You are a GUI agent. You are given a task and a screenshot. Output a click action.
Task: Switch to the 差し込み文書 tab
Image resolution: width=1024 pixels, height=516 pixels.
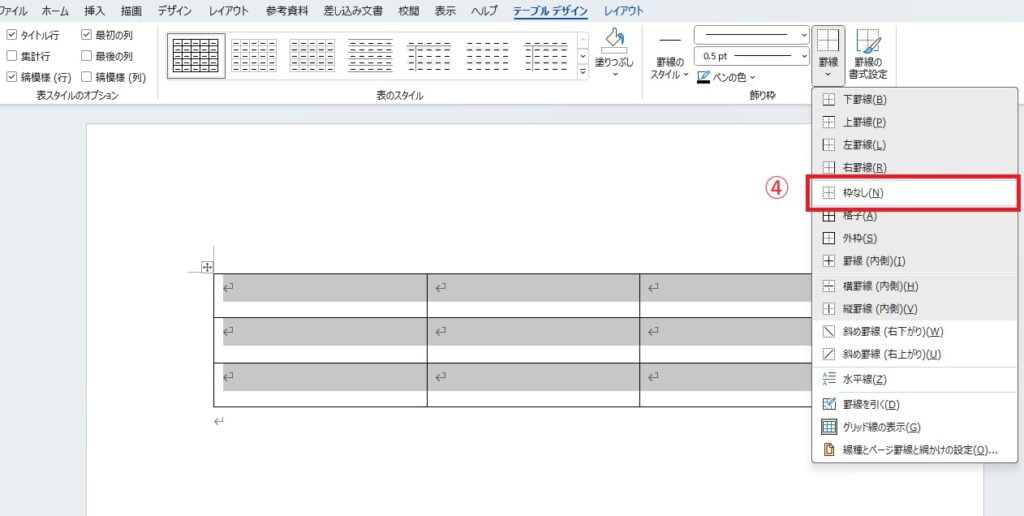353,10
